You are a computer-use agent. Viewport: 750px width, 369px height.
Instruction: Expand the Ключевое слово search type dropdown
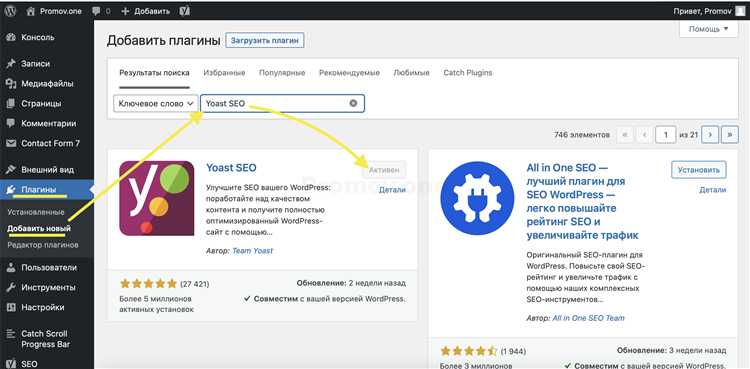156,103
